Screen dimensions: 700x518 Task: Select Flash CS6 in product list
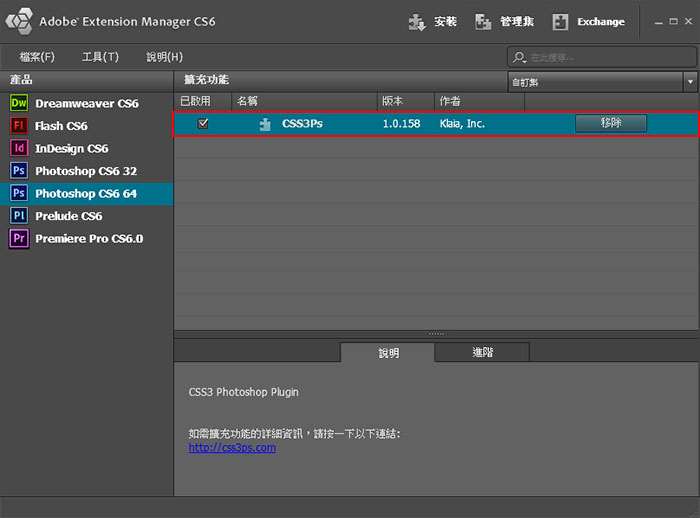click(x=87, y=125)
